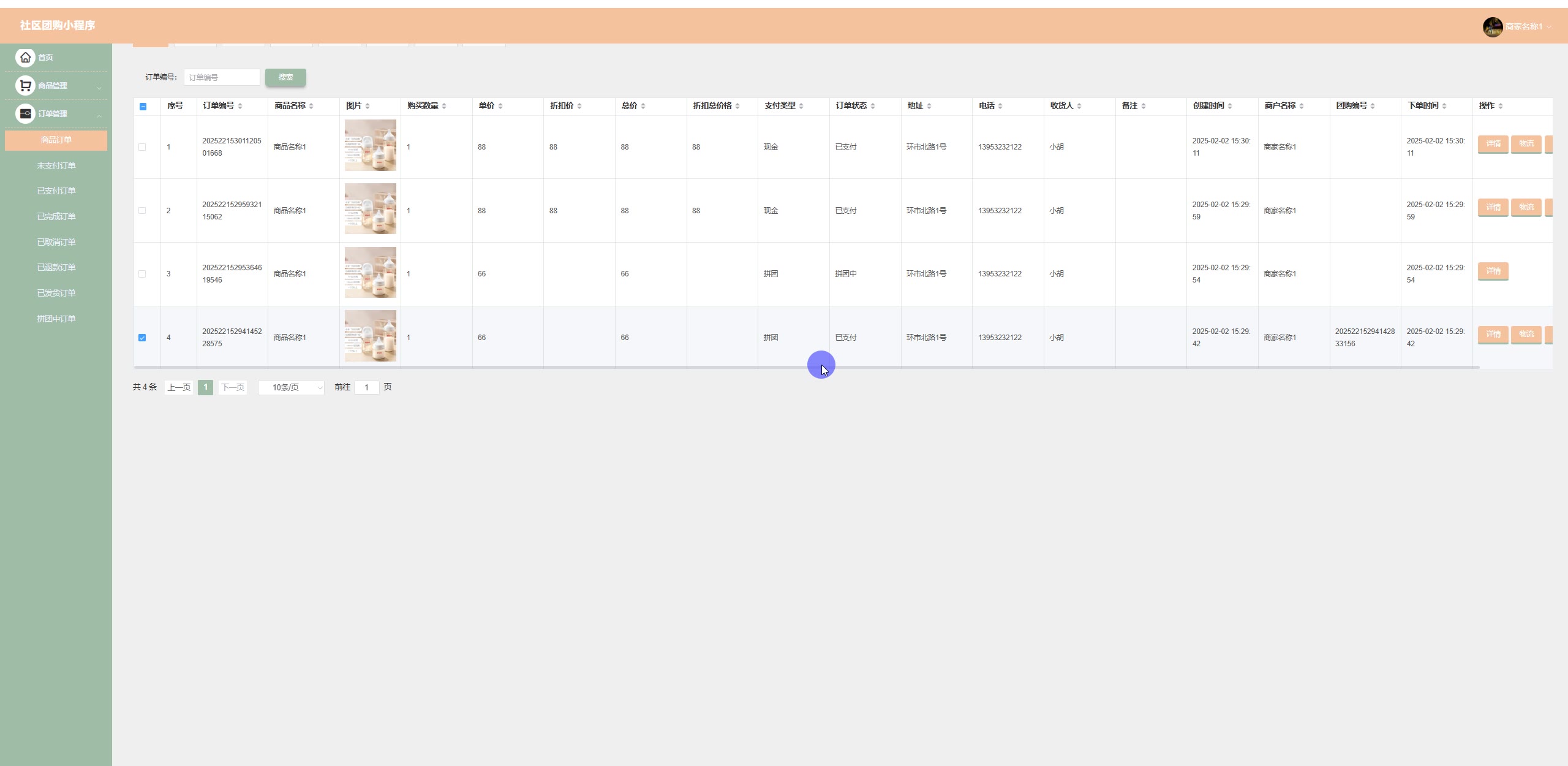Screen dimensions: 1568x766
Task: Sort by order status column arrows
Action: click(873, 106)
